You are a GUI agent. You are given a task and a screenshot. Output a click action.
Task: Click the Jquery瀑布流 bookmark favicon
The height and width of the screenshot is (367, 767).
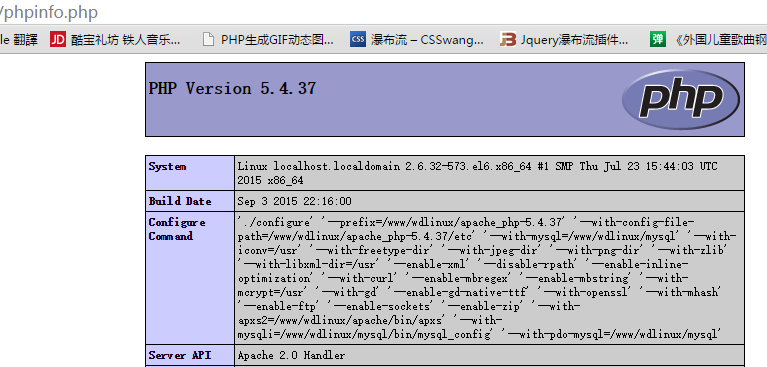[508, 40]
